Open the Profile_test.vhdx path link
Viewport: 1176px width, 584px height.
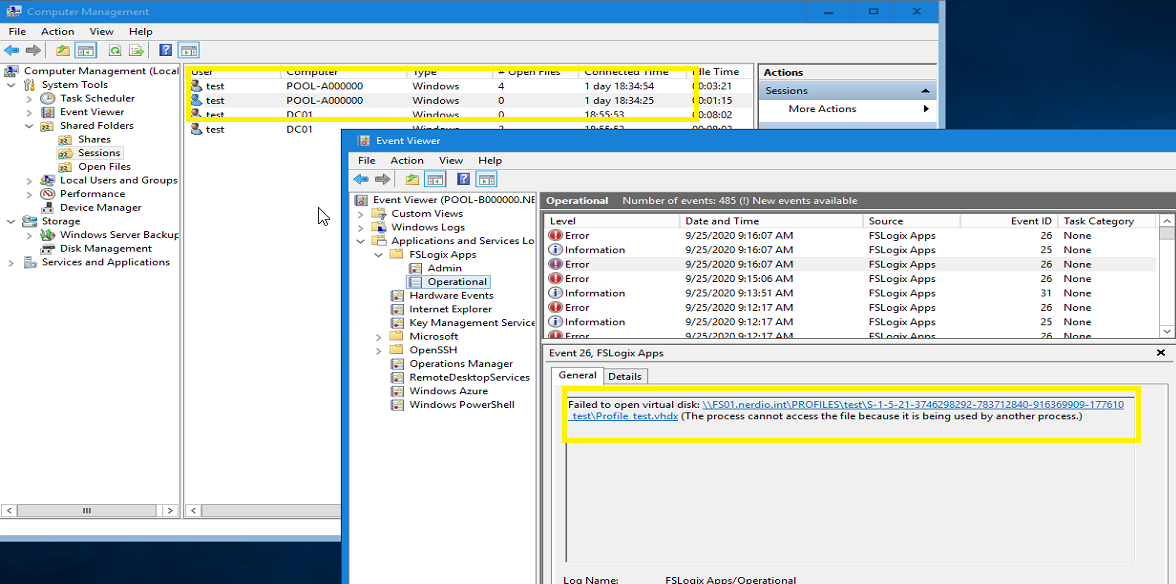845,410
